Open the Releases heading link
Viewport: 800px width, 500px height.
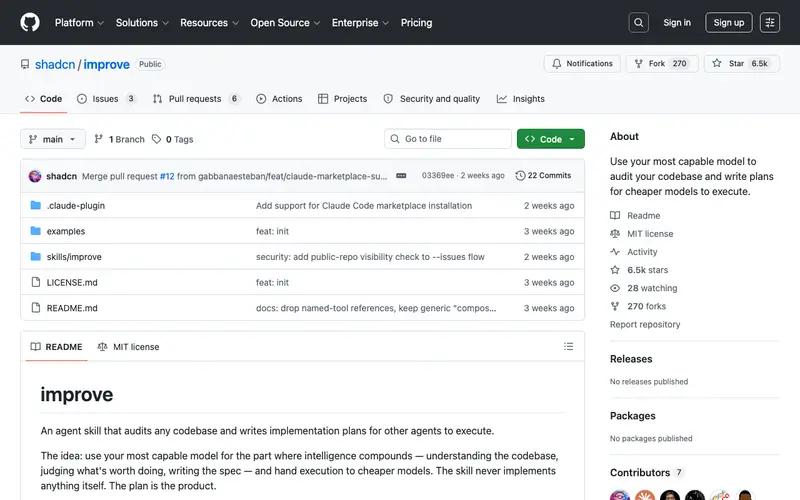(x=631, y=359)
